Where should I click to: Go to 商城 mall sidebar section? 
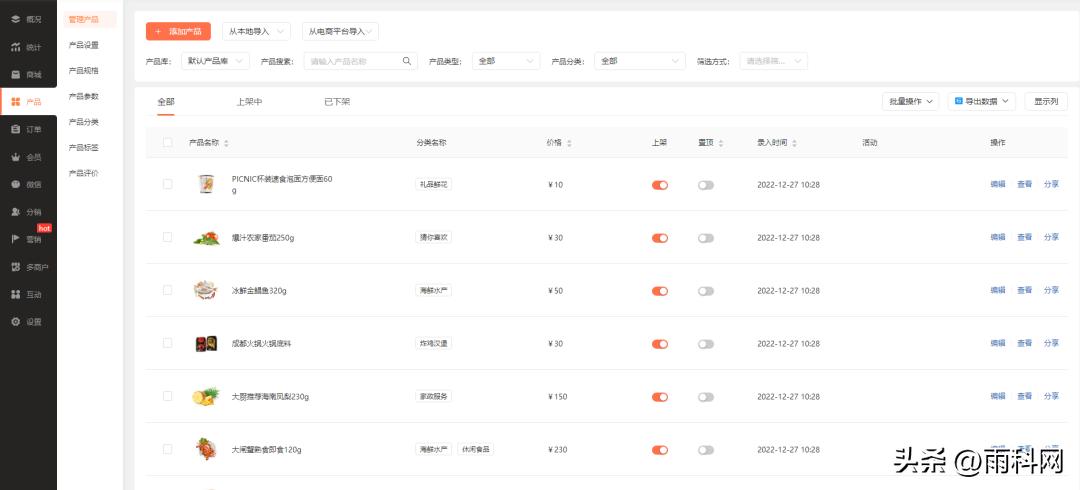pos(28,74)
